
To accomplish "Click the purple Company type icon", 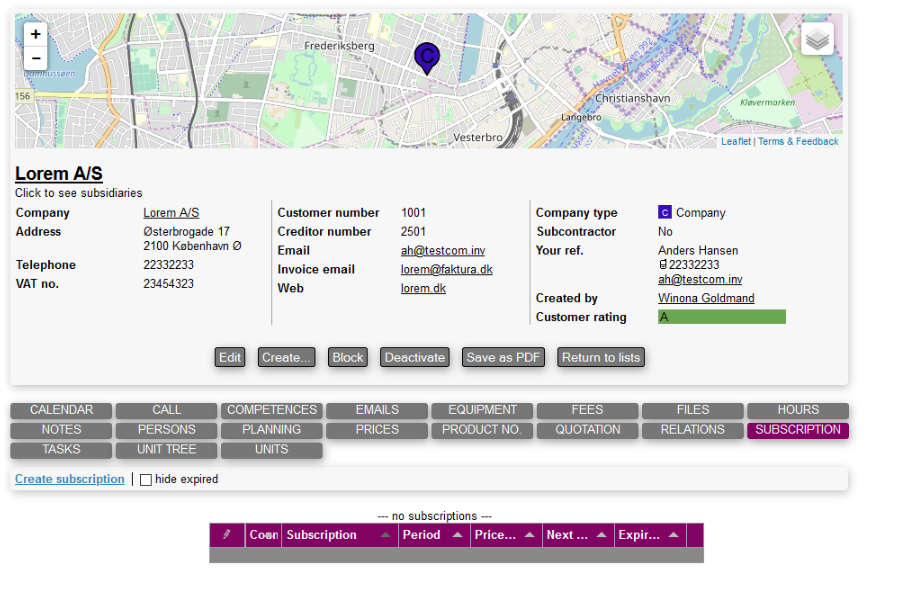I will click(665, 212).
